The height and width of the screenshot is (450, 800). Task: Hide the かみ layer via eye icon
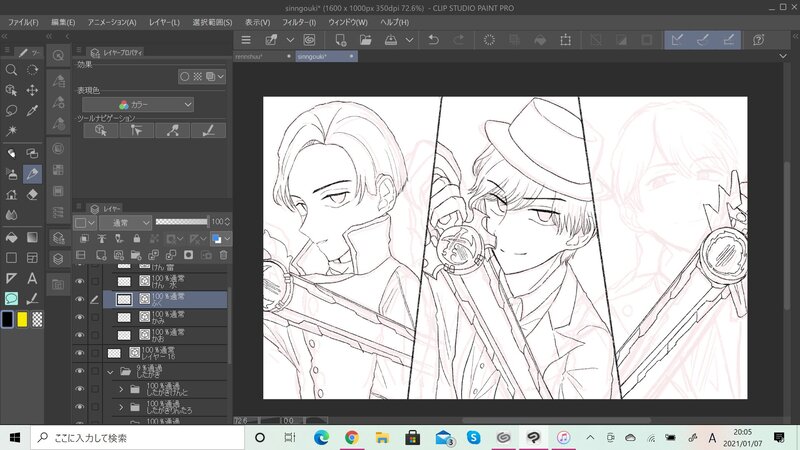[x=80, y=317]
